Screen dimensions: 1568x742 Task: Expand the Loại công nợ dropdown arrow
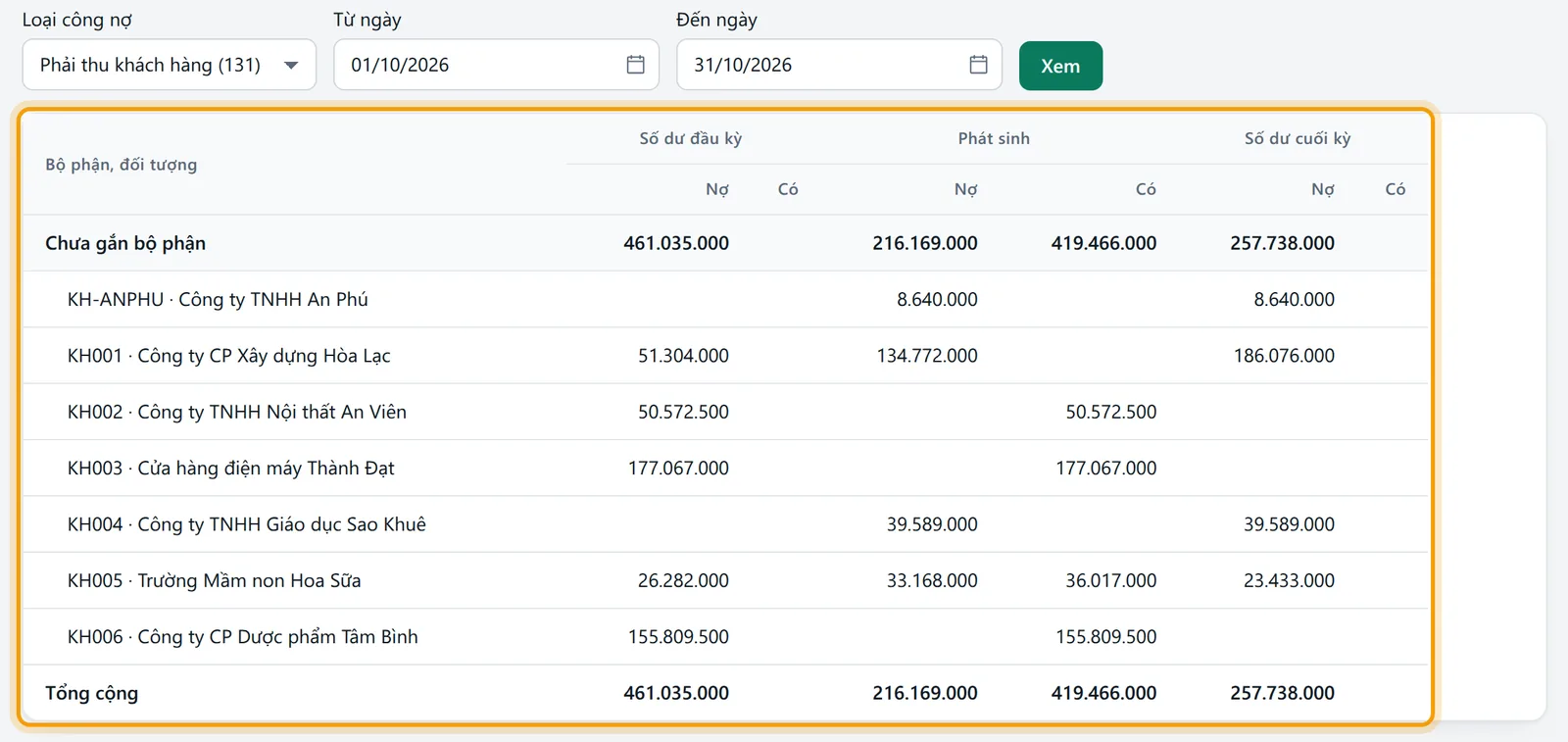click(x=291, y=66)
